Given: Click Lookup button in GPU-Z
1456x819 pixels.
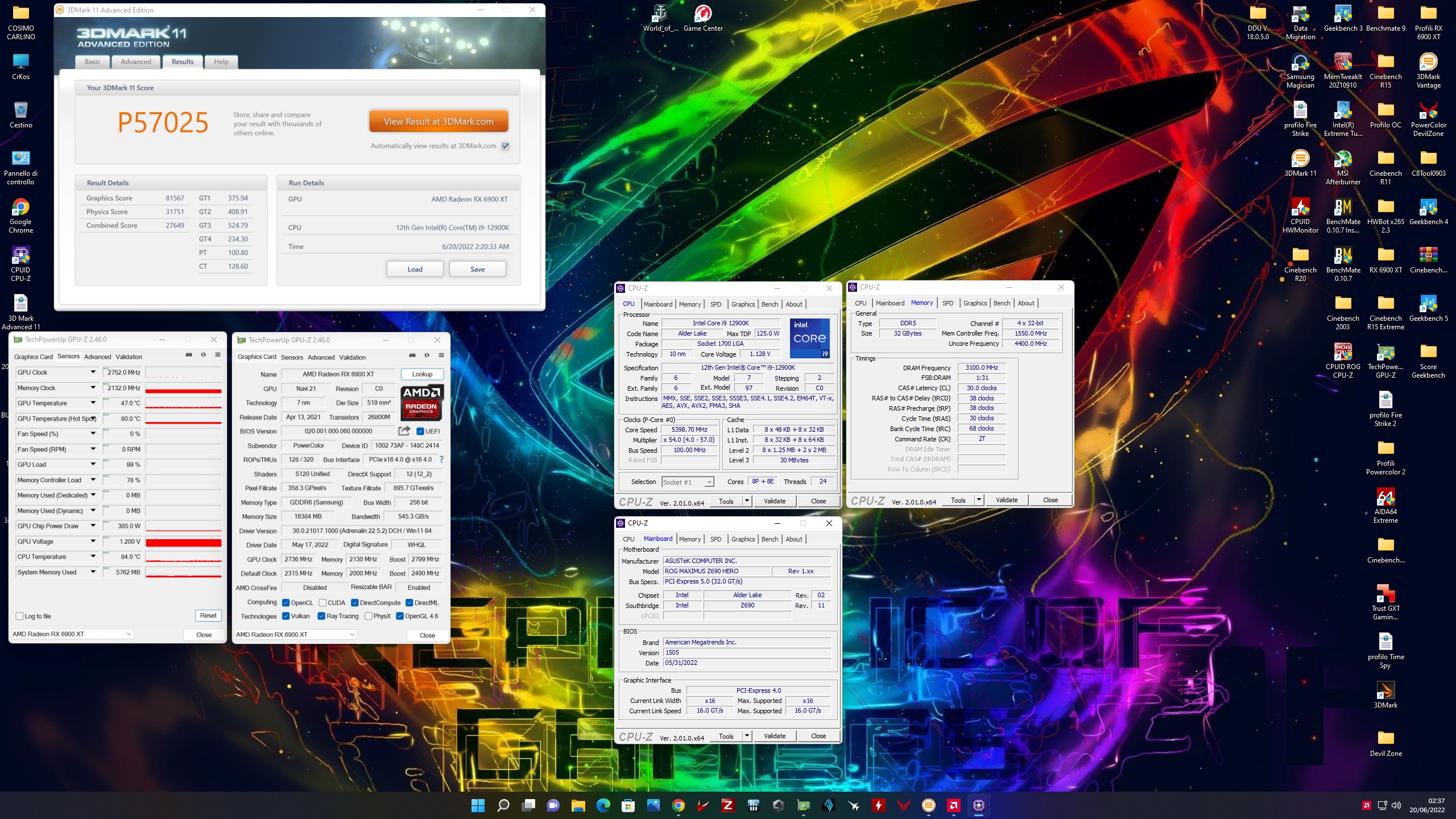Looking at the screenshot, I should point(422,374).
